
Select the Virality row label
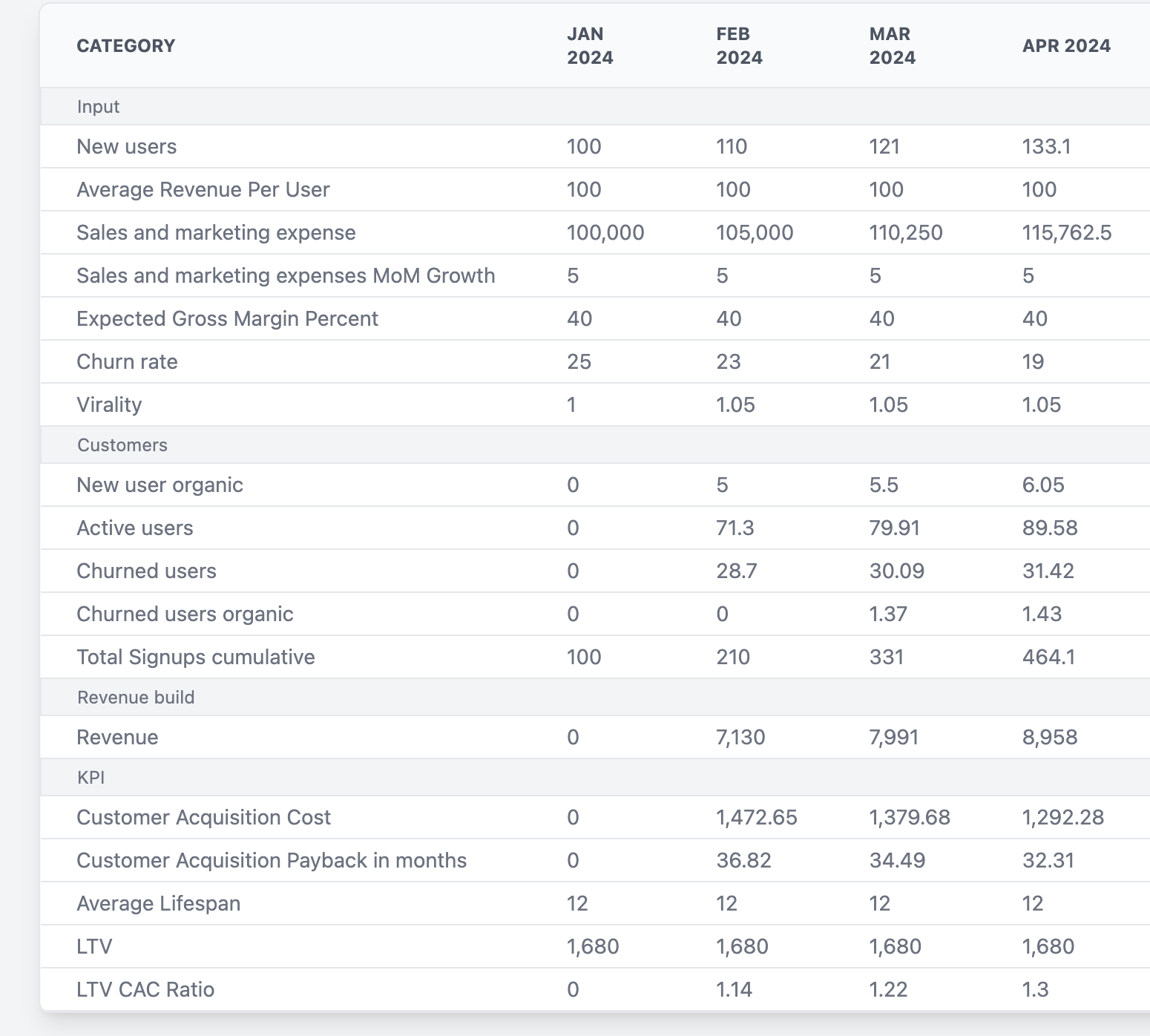click(109, 404)
